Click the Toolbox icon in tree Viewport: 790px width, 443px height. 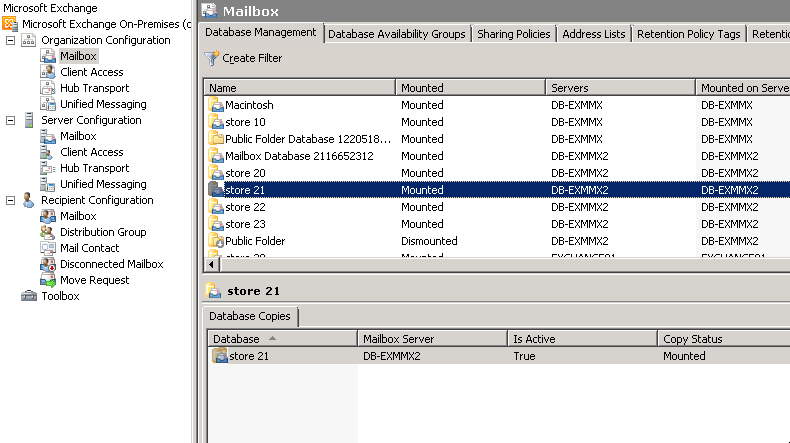[x=29, y=296]
